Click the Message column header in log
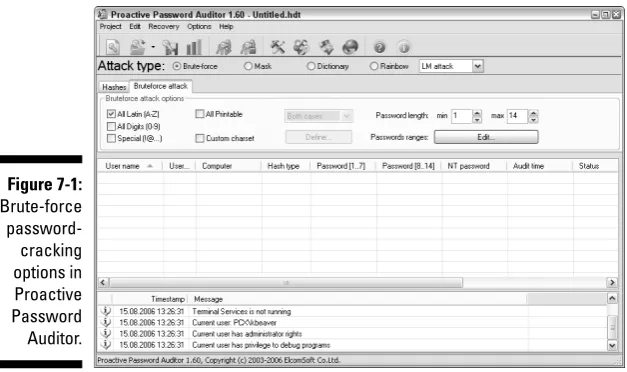This screenshot has width=627, height=372. point(358,299)
